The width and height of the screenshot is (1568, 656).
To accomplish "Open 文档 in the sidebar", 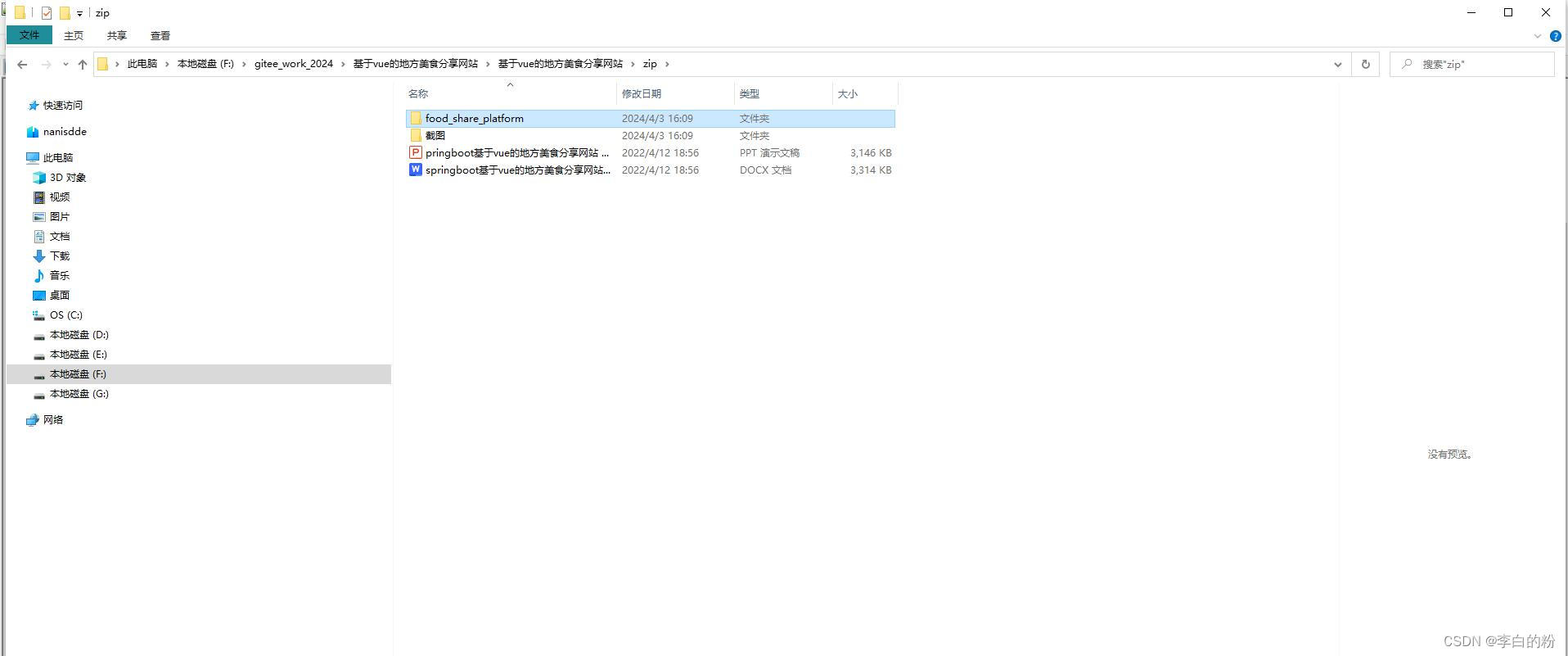I will tap(60, 237).
